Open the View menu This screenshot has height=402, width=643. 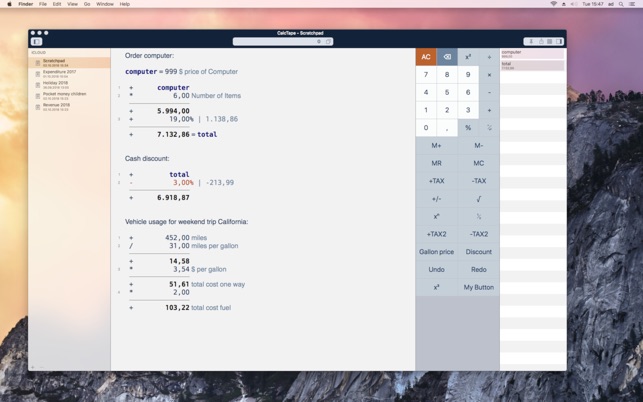pos(72,4)
